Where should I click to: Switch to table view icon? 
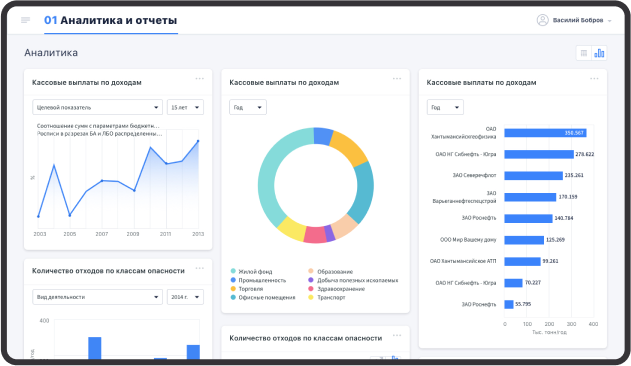tap(584, 53)
